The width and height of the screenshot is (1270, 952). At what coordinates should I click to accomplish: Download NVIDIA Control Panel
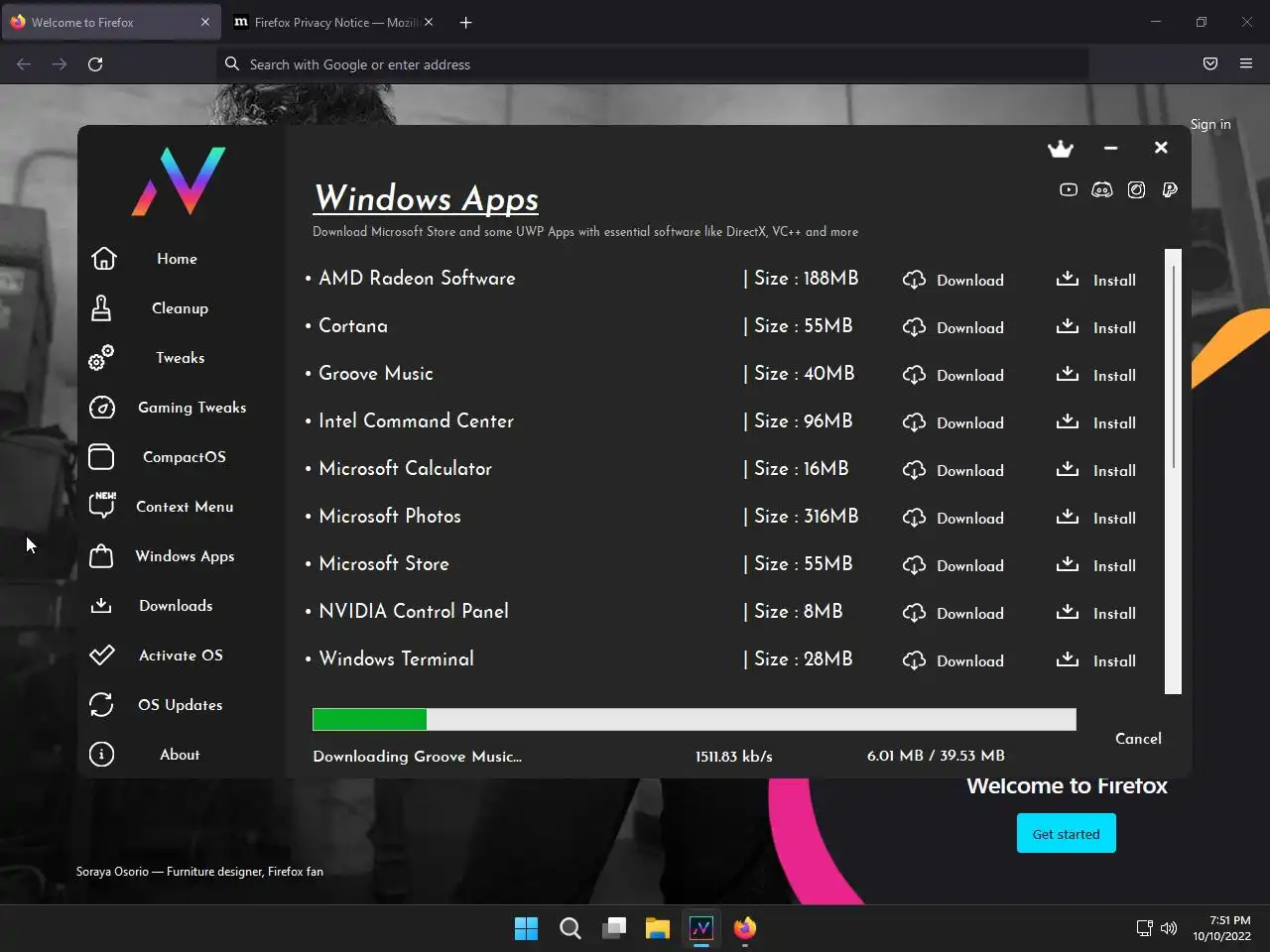(953, 613)
